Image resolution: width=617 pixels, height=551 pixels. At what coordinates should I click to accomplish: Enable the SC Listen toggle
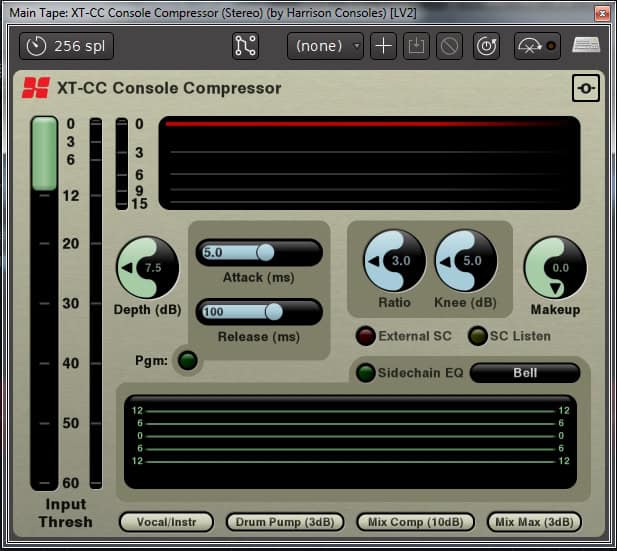(478, 336)
